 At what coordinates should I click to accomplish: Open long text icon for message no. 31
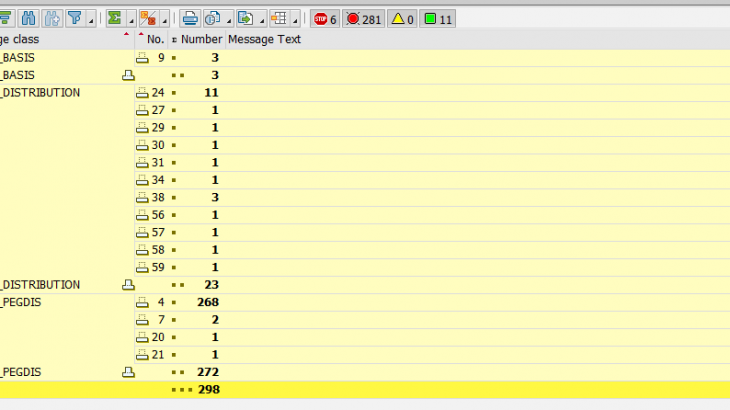click(142, 162)
